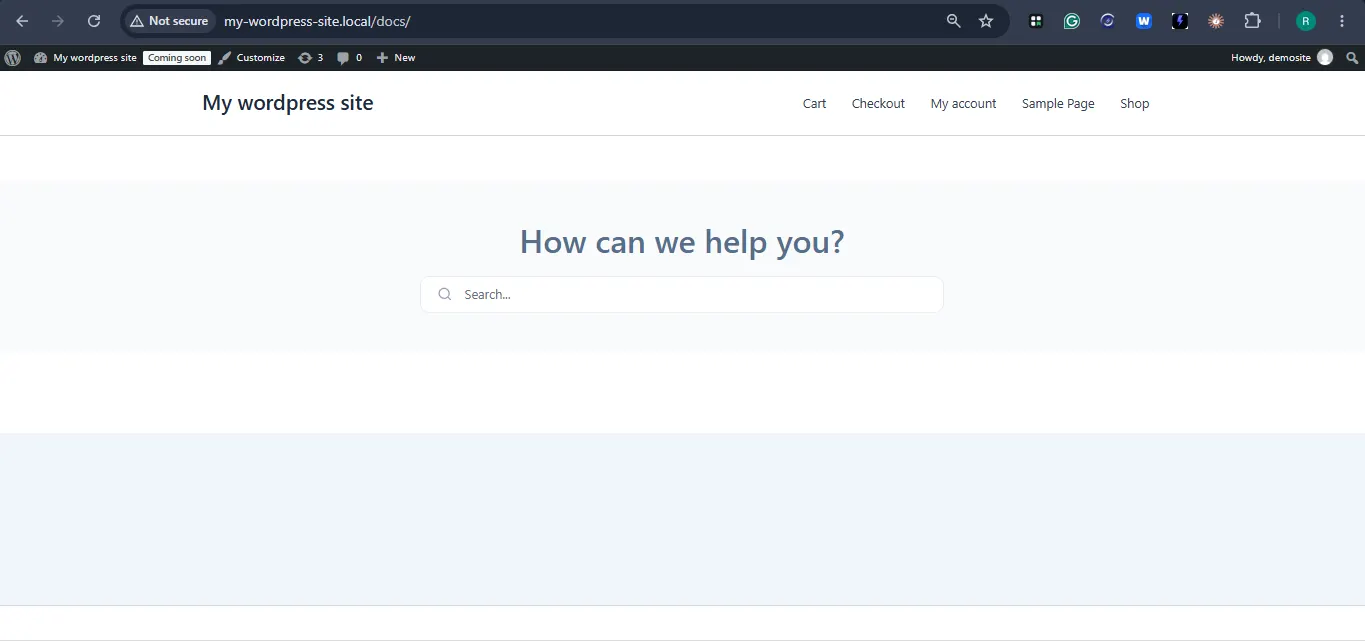Open the green R profile avatar

tap(1306, 21)
